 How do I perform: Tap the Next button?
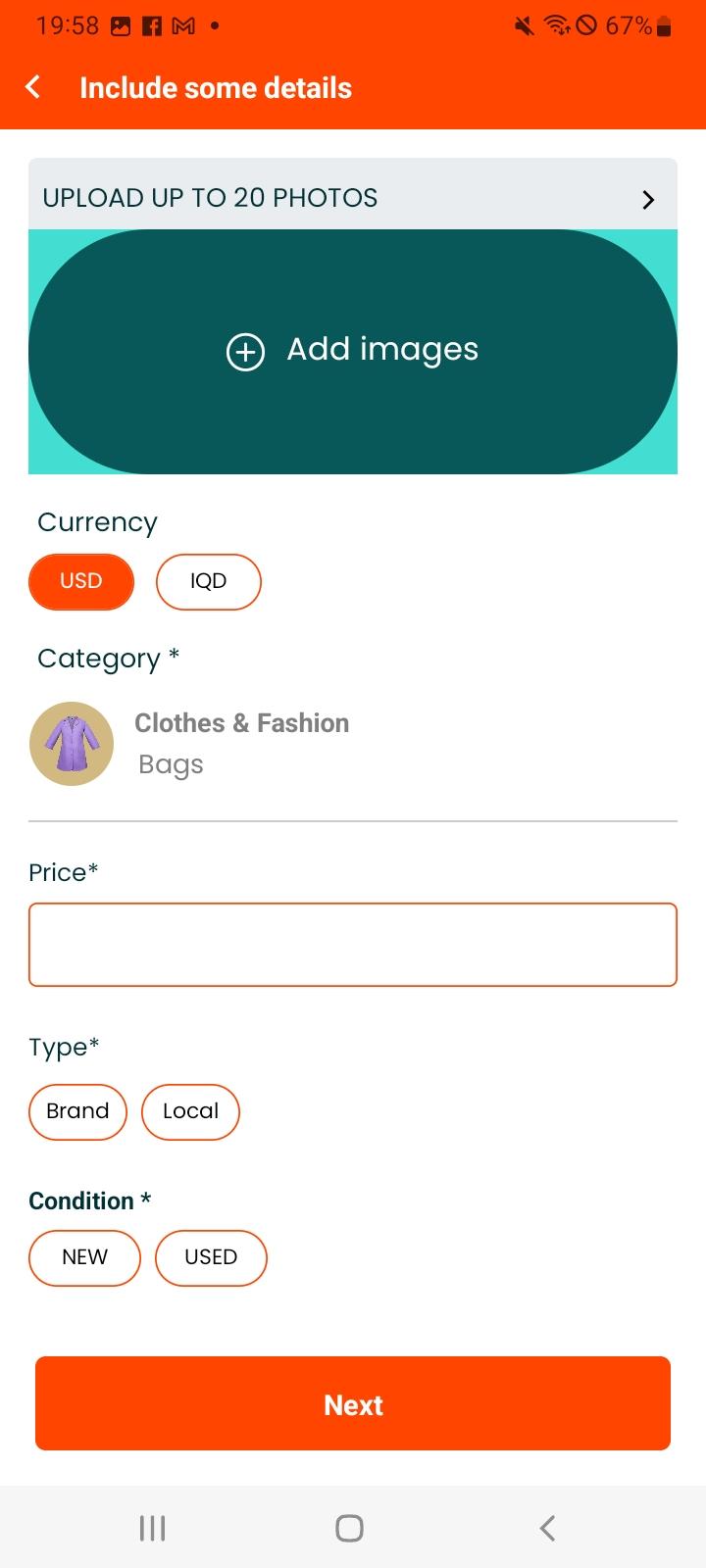pyautogui.click(x=353, y=1403)
